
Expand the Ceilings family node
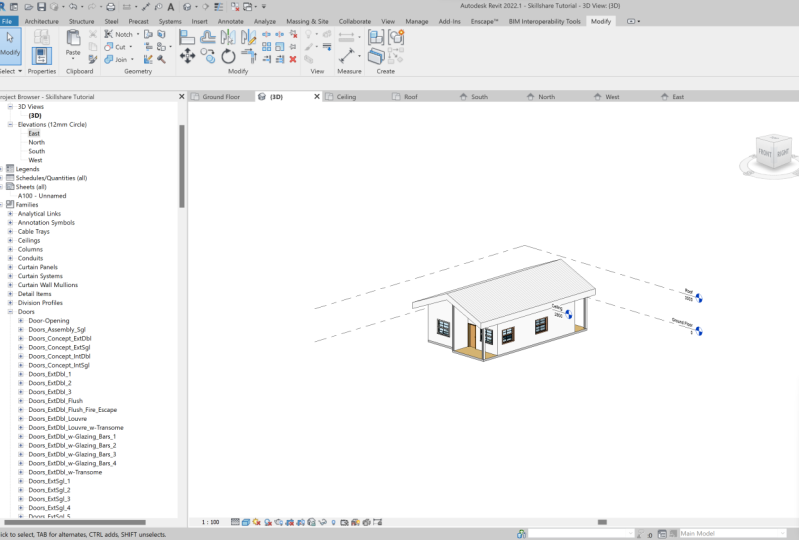(10, 240)
